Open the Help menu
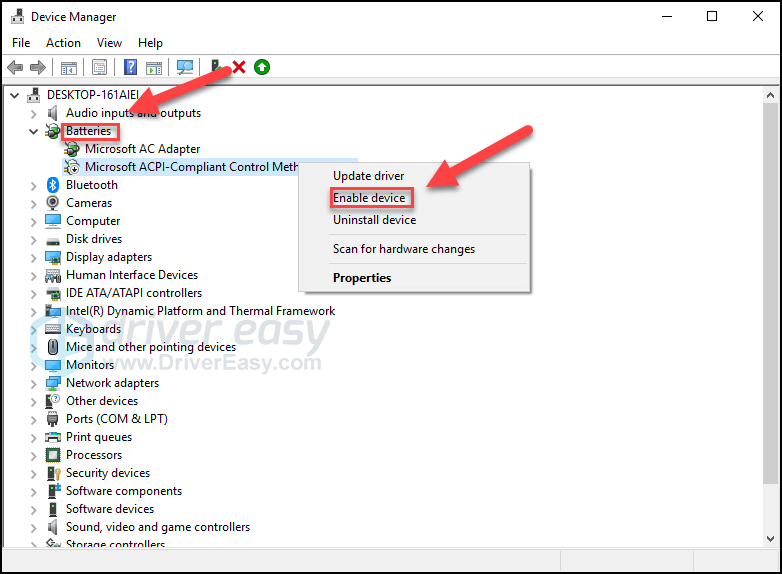The height and width of the screenshot is (574, 782). click(x=150, y=43)
